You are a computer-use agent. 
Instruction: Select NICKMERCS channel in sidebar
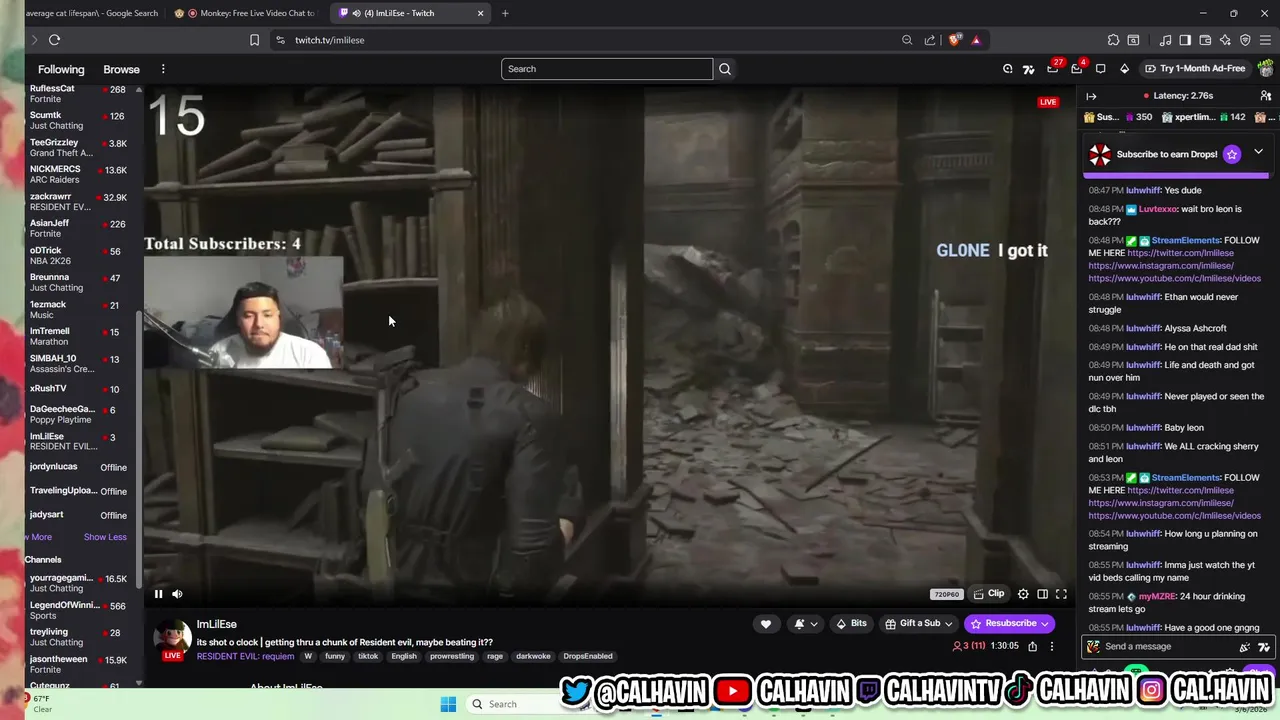(x=78, y=175)
